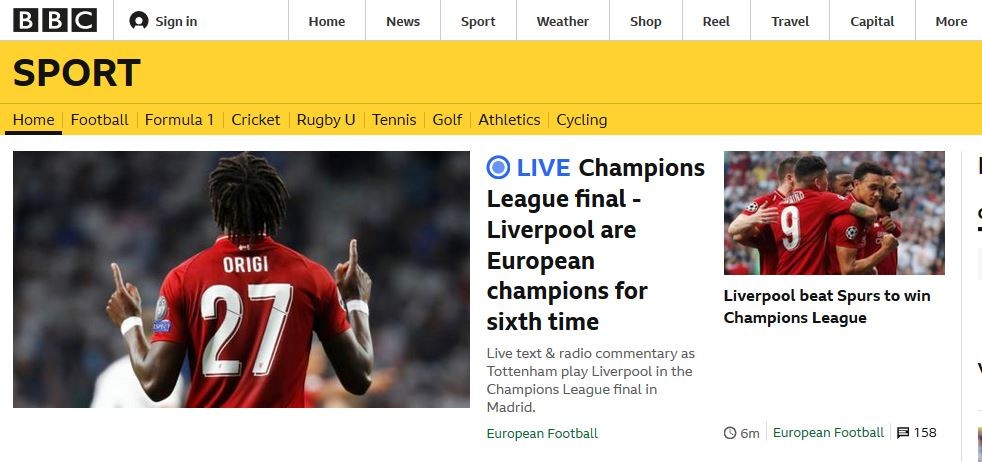The width and height of the screenshot is (982, 462).
Task: Open the LIVE Champions League final headline
Action: pos(596,244)
